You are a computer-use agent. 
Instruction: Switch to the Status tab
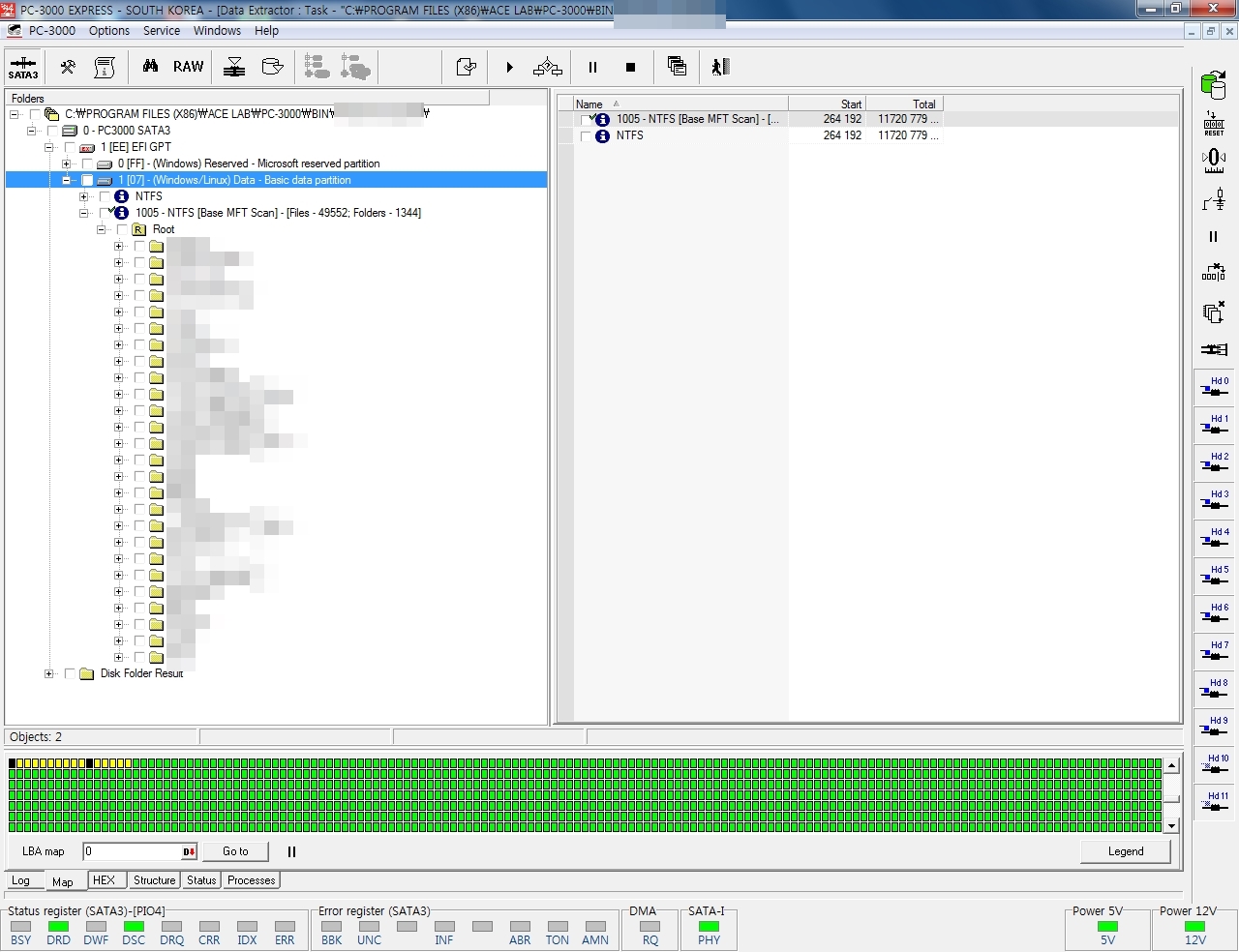coord(201,880)
